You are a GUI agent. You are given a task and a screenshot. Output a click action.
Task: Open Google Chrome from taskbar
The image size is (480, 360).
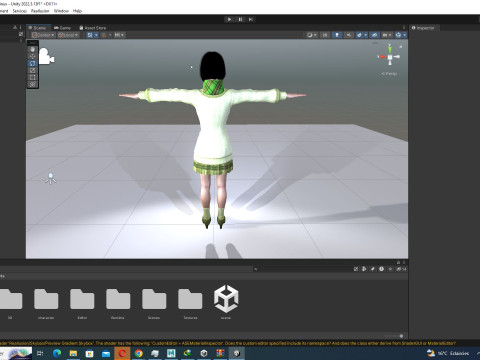139,353
